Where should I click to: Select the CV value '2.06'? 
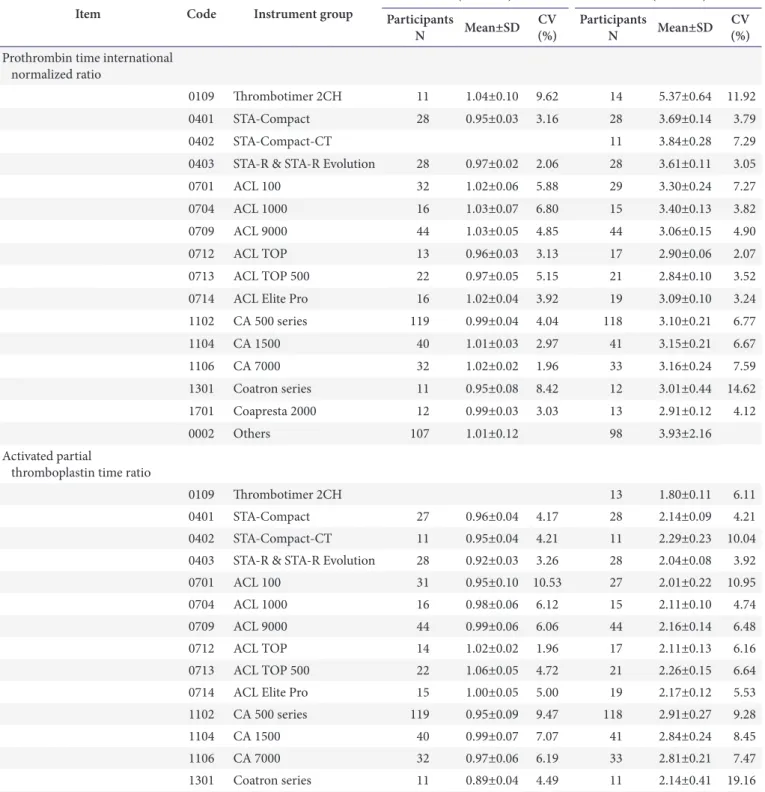pyautogui.click(x=547, y=164)
